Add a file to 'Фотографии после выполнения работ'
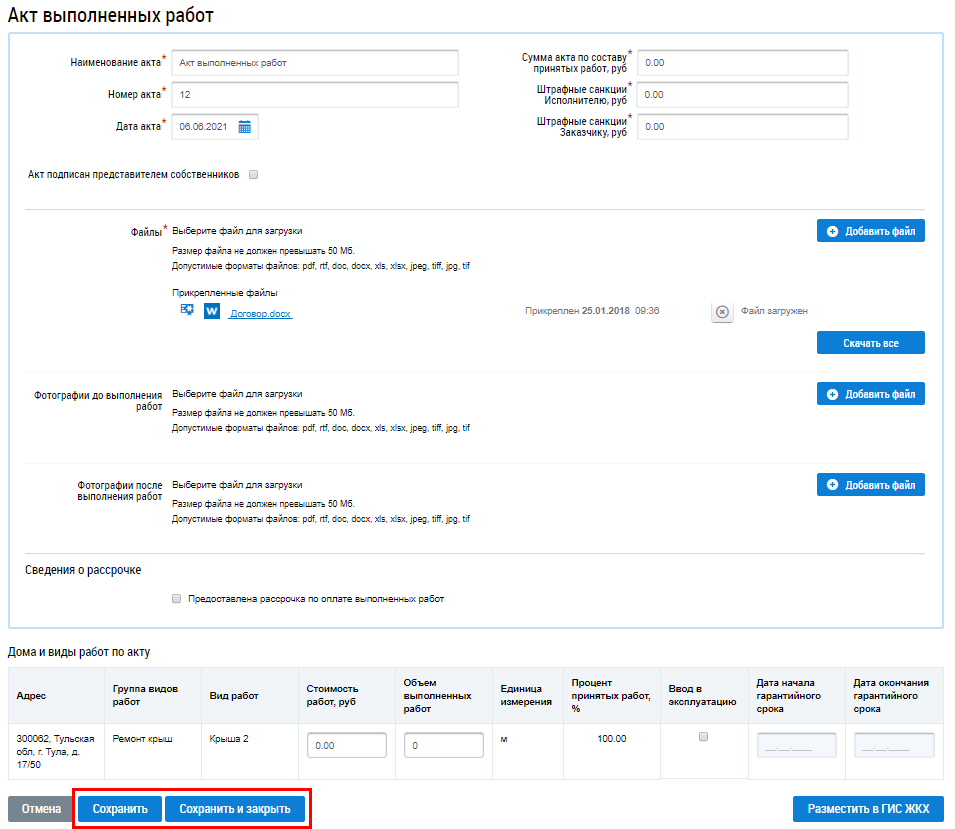Viewport: 955px width, 829px height. (x=870, y=485)
